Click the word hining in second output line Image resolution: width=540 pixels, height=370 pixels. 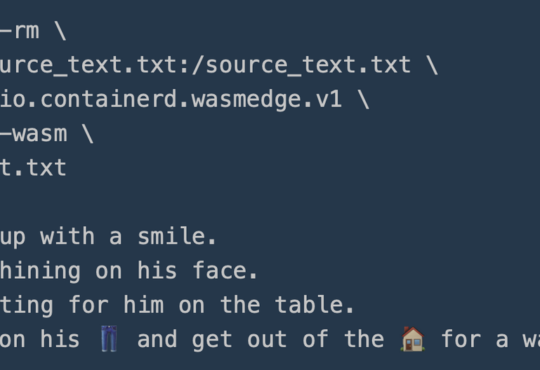[40, 271]
